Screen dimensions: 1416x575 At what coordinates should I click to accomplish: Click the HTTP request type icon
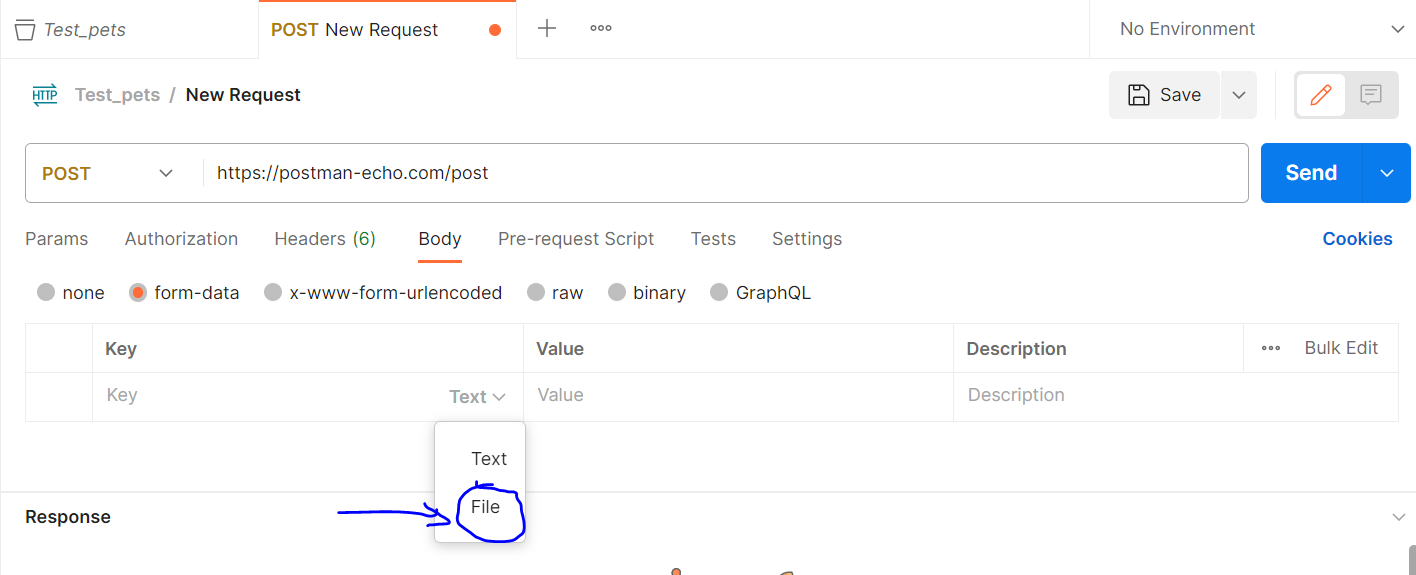[x=45, y=95]
